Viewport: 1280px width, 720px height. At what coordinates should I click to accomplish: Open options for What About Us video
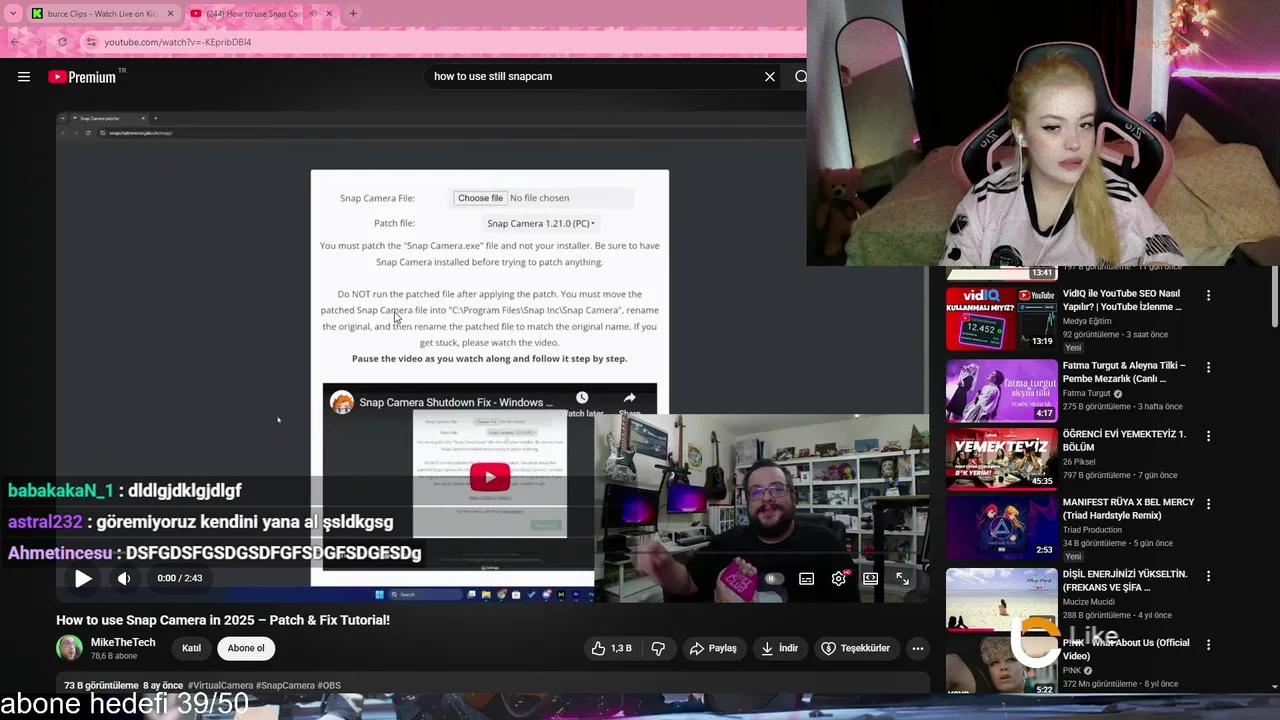(x=1208, y=645)
